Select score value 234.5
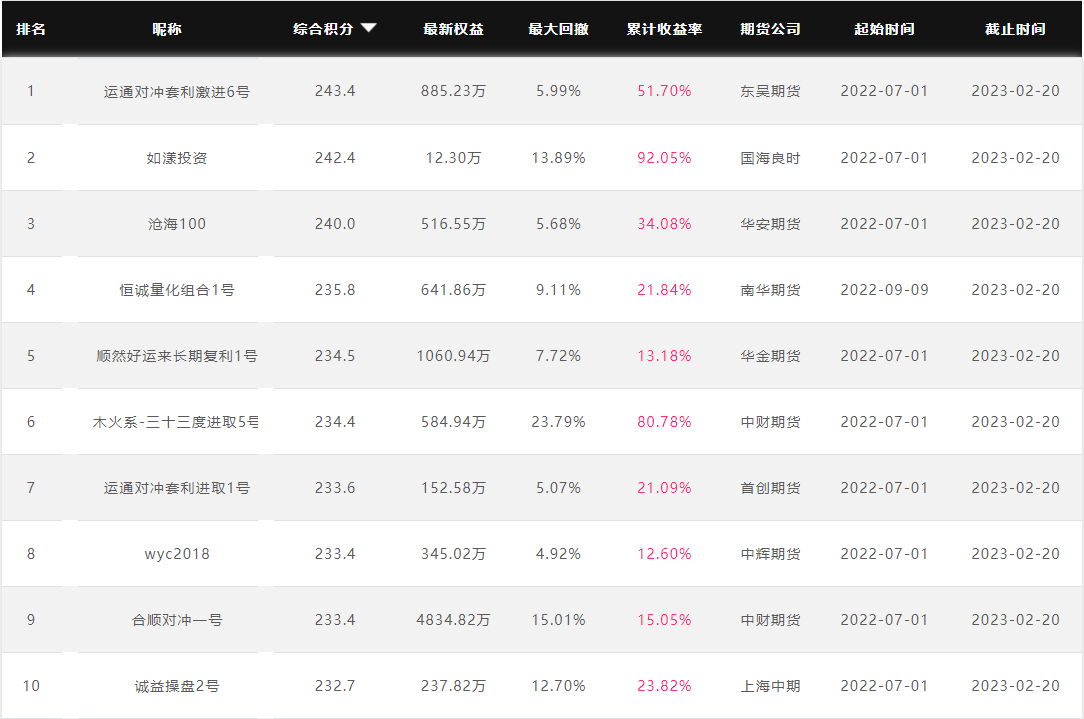Viewport: 1084px width, 719px height. point(335,356)
